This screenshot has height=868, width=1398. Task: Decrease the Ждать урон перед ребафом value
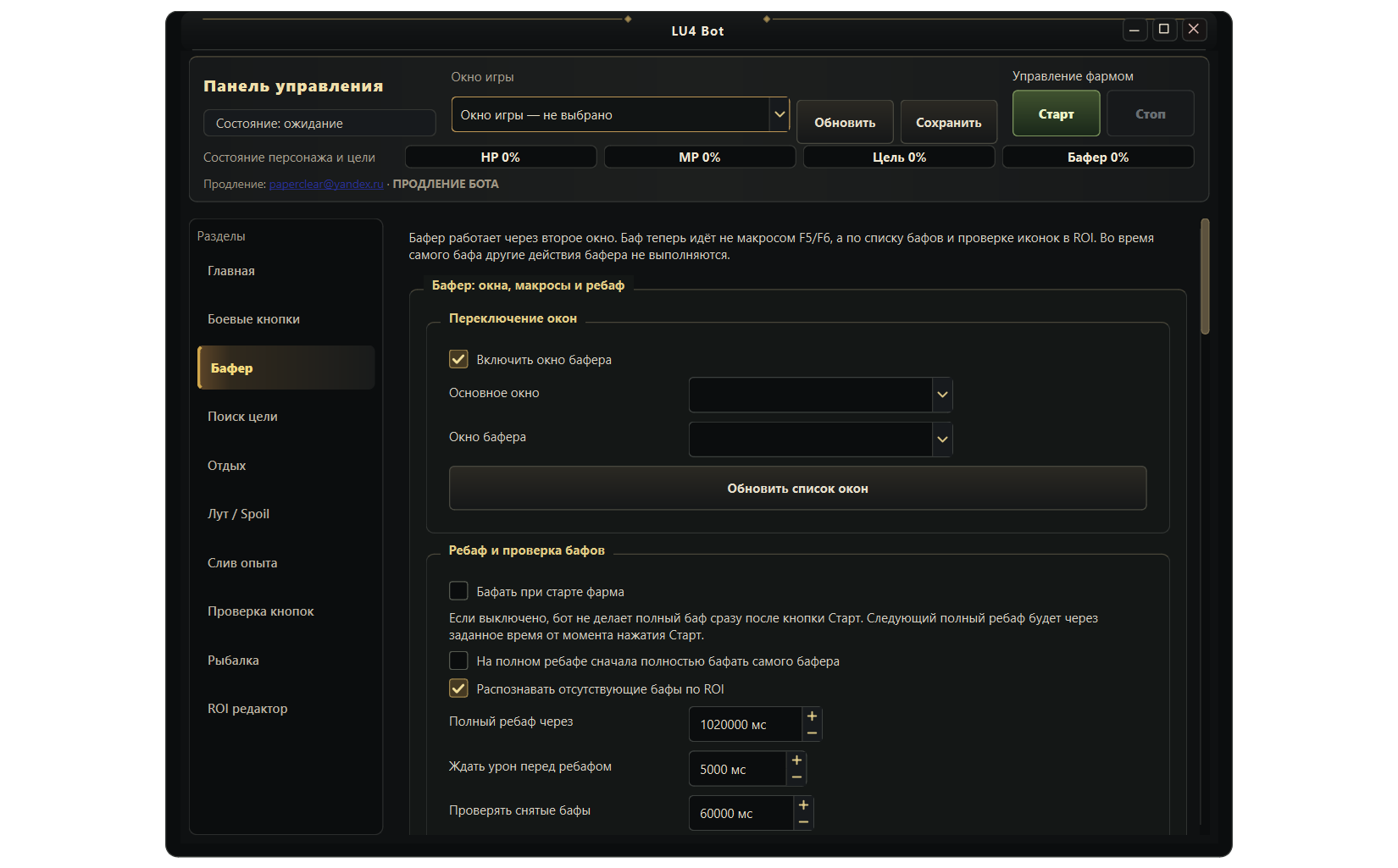(x=796, y=777)
